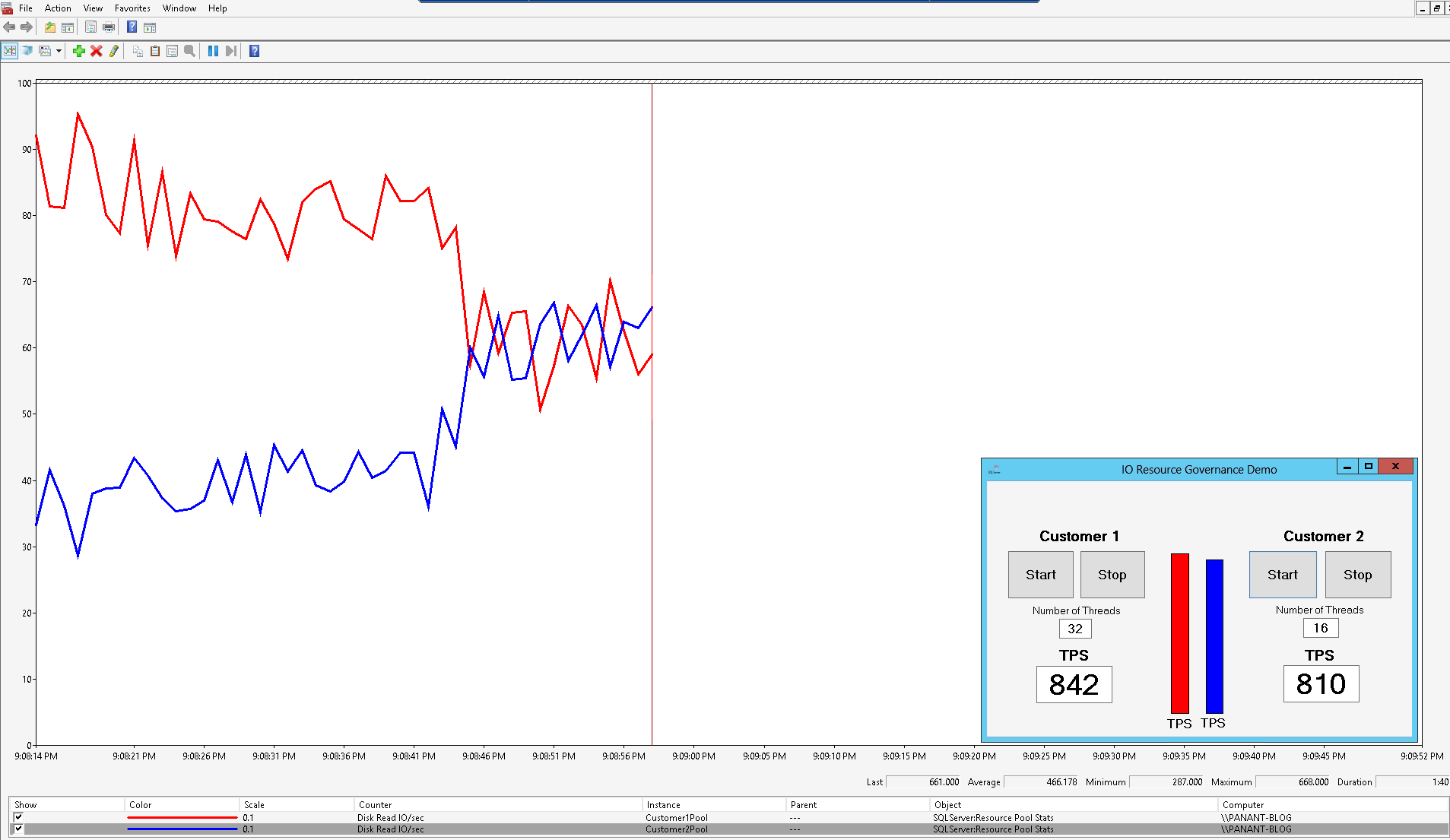
Task: Click the View Current Activity icon
Action: tap(9, 51)
